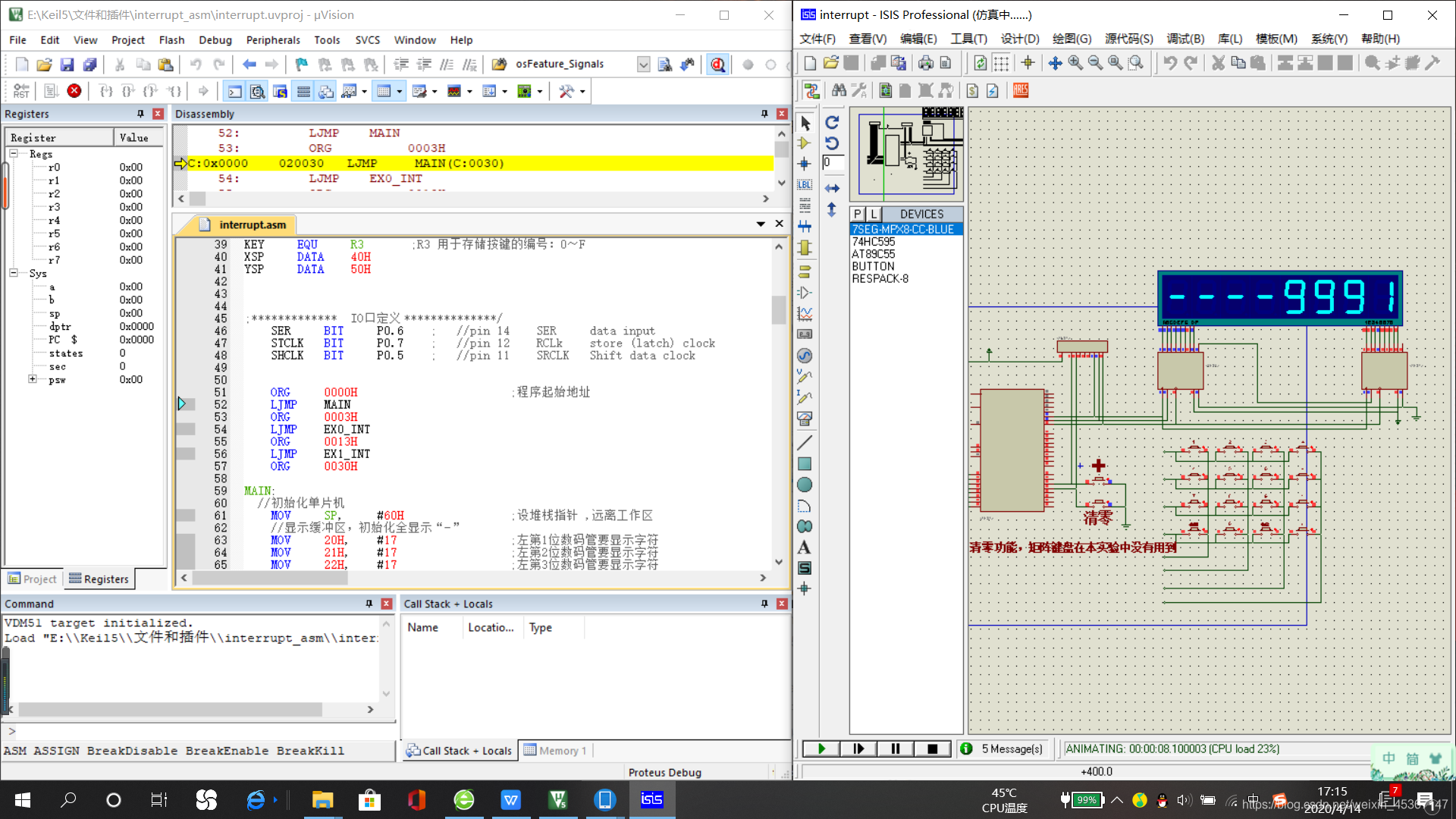The image size is (1456, 819).
Task: Click the ARES netlist transfer icon
Action: pyautogui.click(x=1021, y=91)
